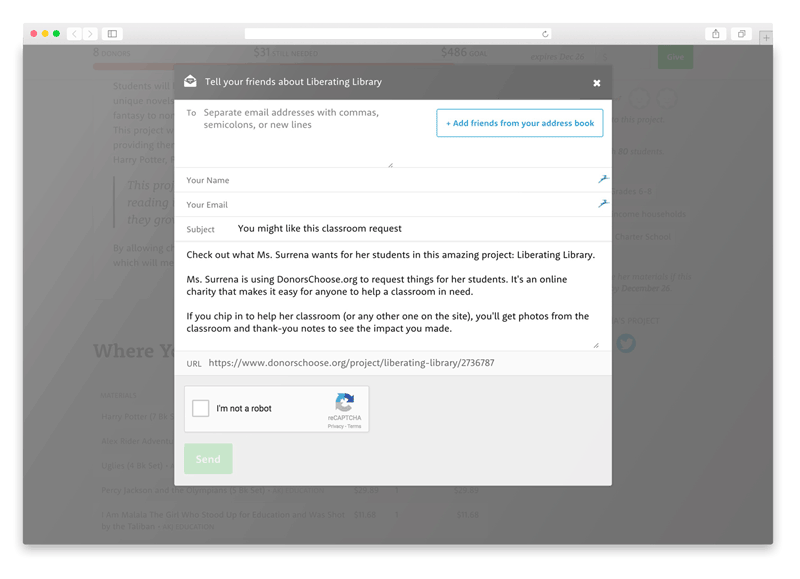Click the Subject field text
The height and width of the screenshot is (579, 800).
coord(320,229)
